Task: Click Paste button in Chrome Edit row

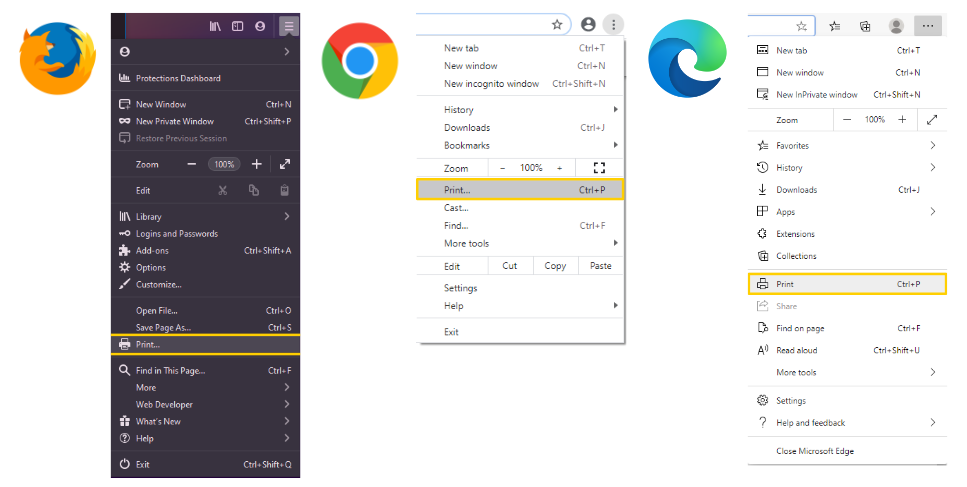Action: (601, 266)
